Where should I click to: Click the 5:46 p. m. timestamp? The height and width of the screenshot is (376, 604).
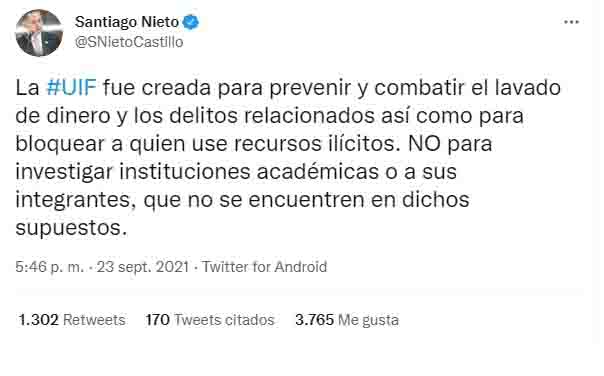(49, 267)
